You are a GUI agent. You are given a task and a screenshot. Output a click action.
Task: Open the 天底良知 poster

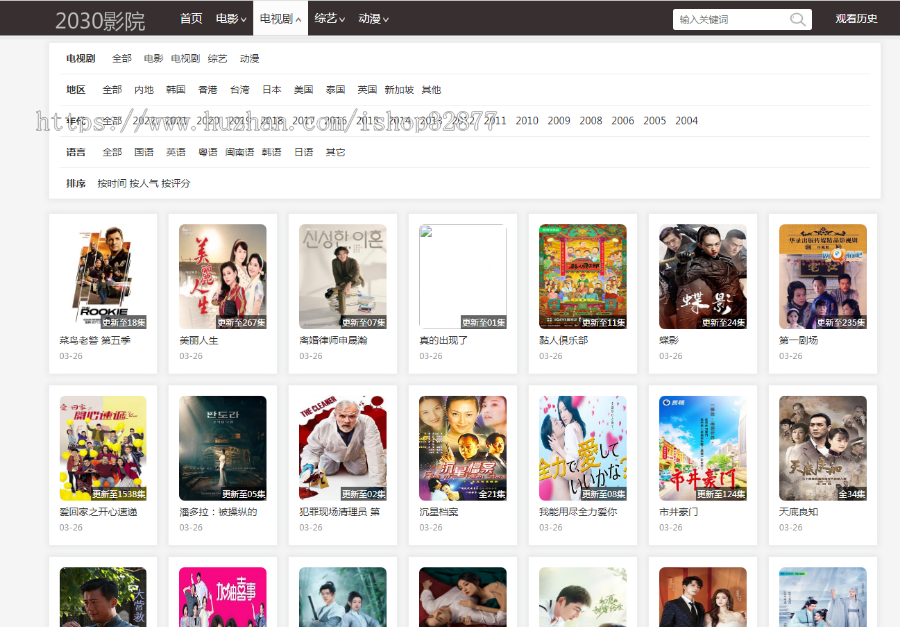tap(823, 448)
